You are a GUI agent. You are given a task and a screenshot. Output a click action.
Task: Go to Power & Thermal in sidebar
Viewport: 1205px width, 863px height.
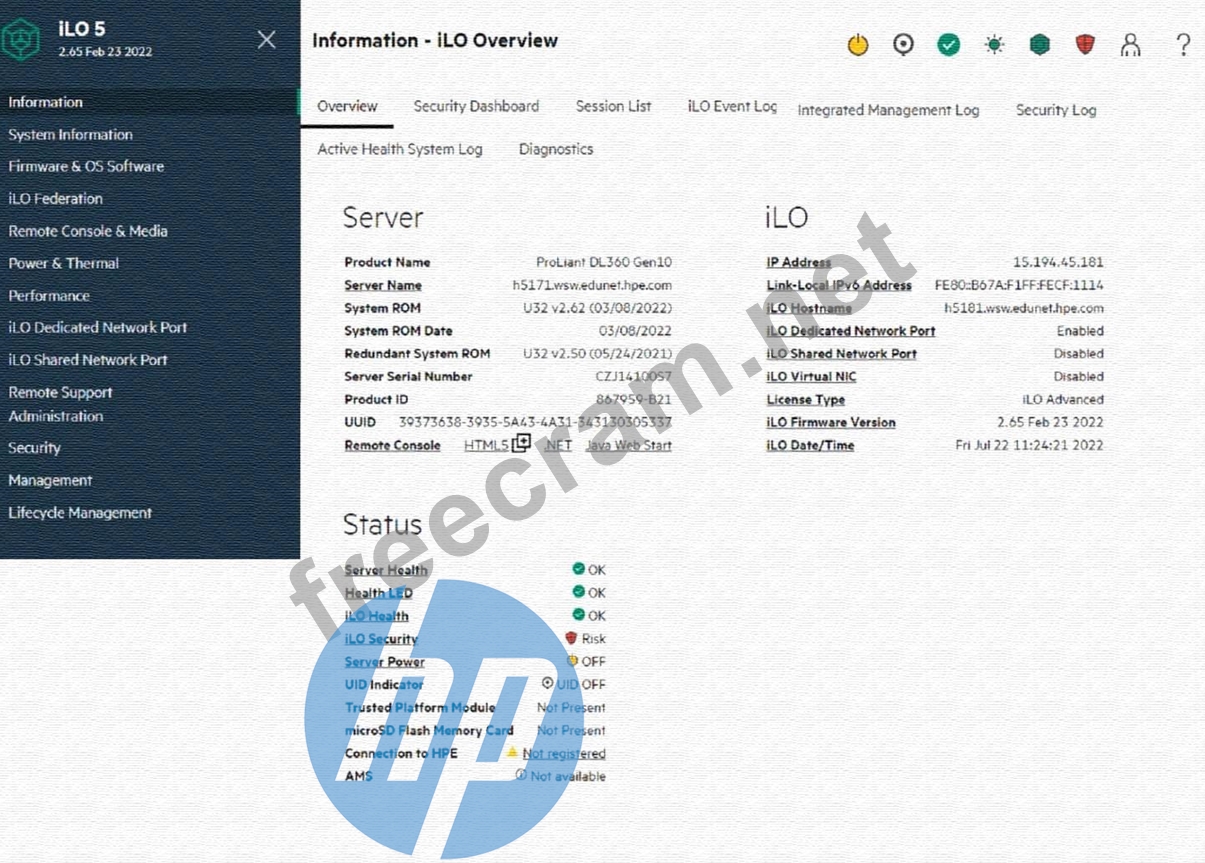(64, 263)
